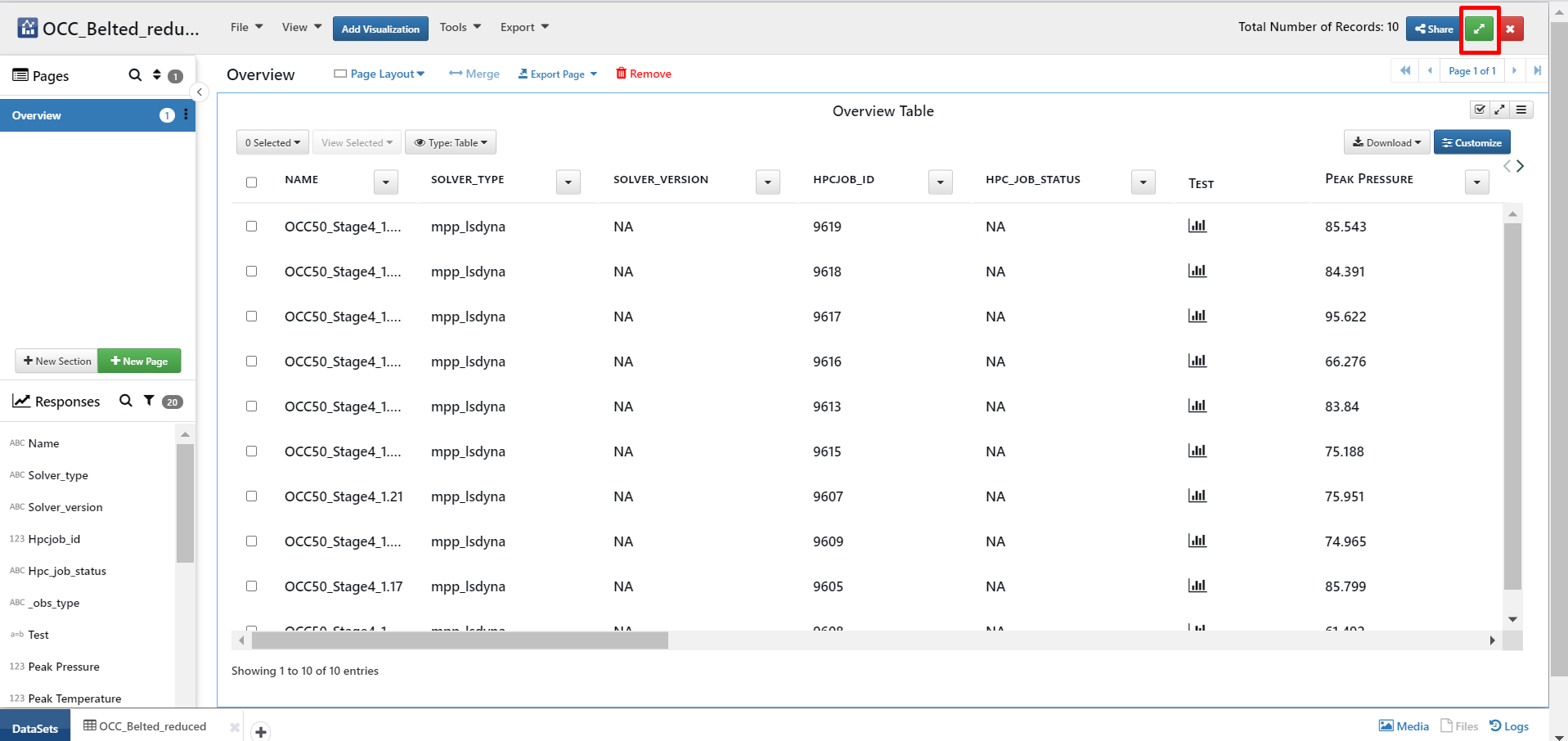Open the Pages three-dot options menu
1568x741 pixels.
pos(186,115)
